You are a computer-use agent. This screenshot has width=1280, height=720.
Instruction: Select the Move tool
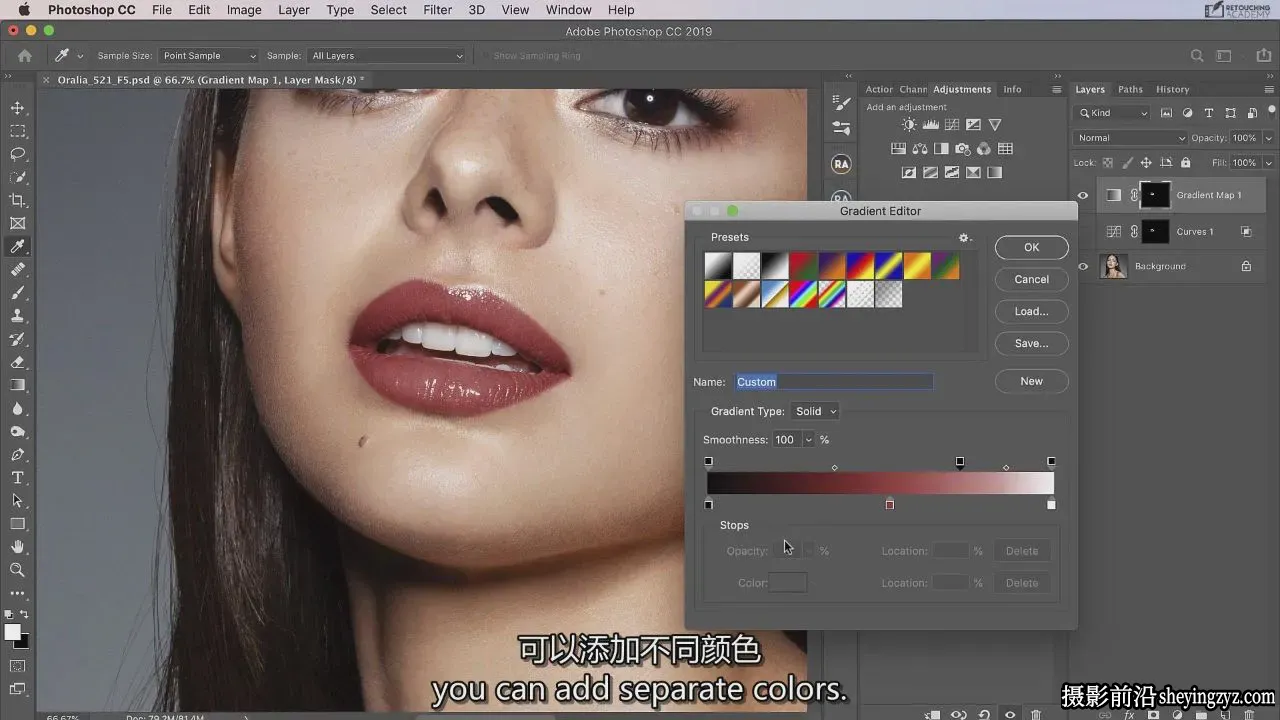pos(17,108)
